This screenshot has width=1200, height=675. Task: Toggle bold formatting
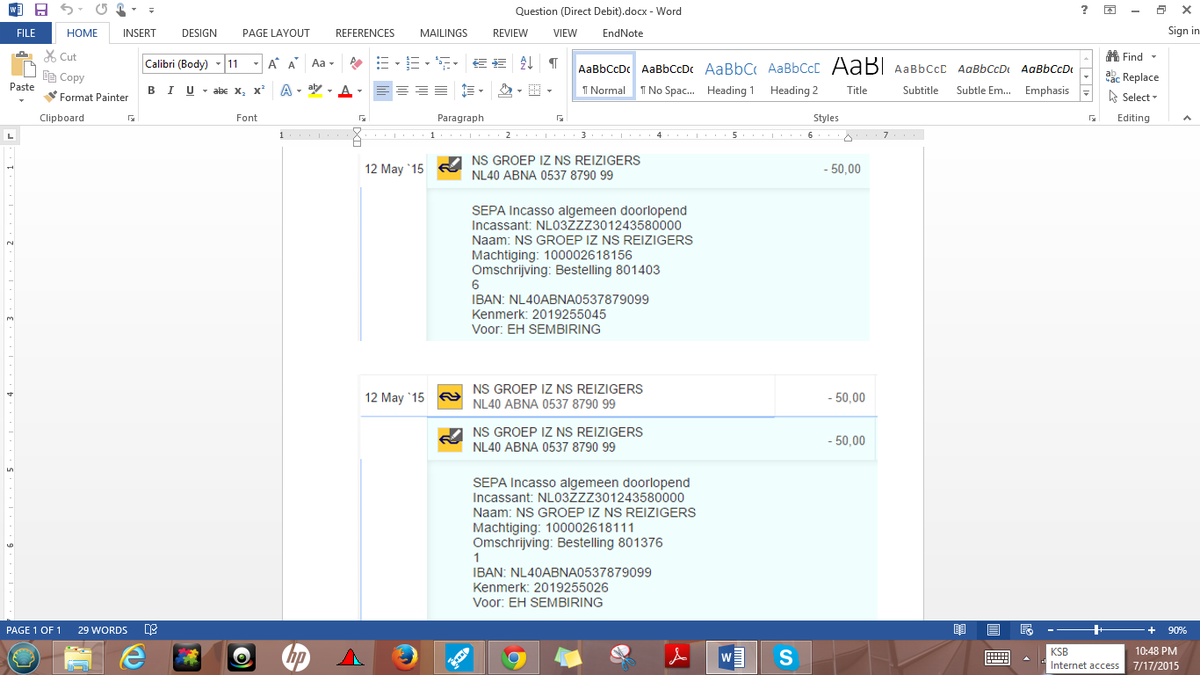click(151, 90)
